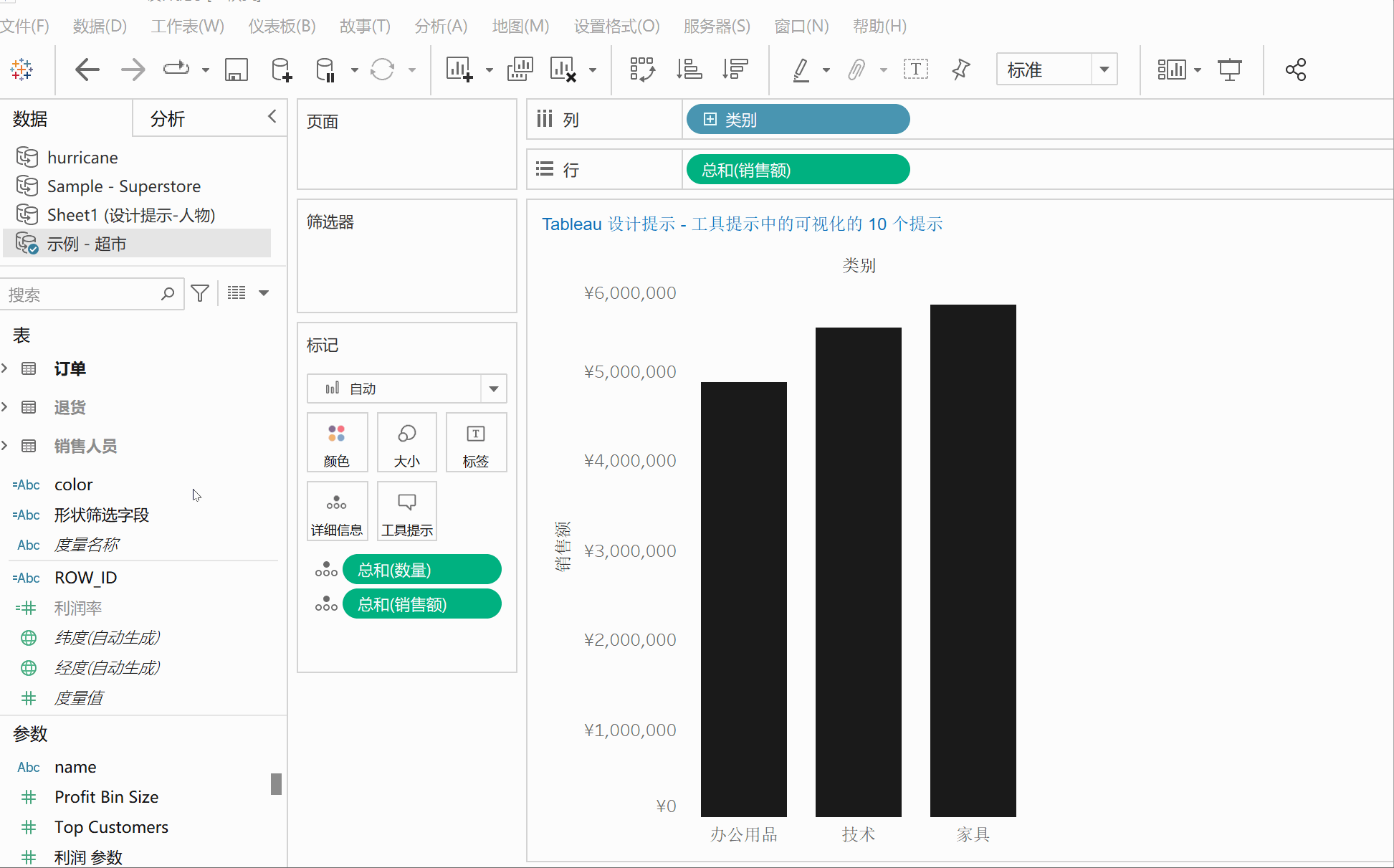
Task: Toggle the fix axes pin icon
Action: click(x=960, y=70)
